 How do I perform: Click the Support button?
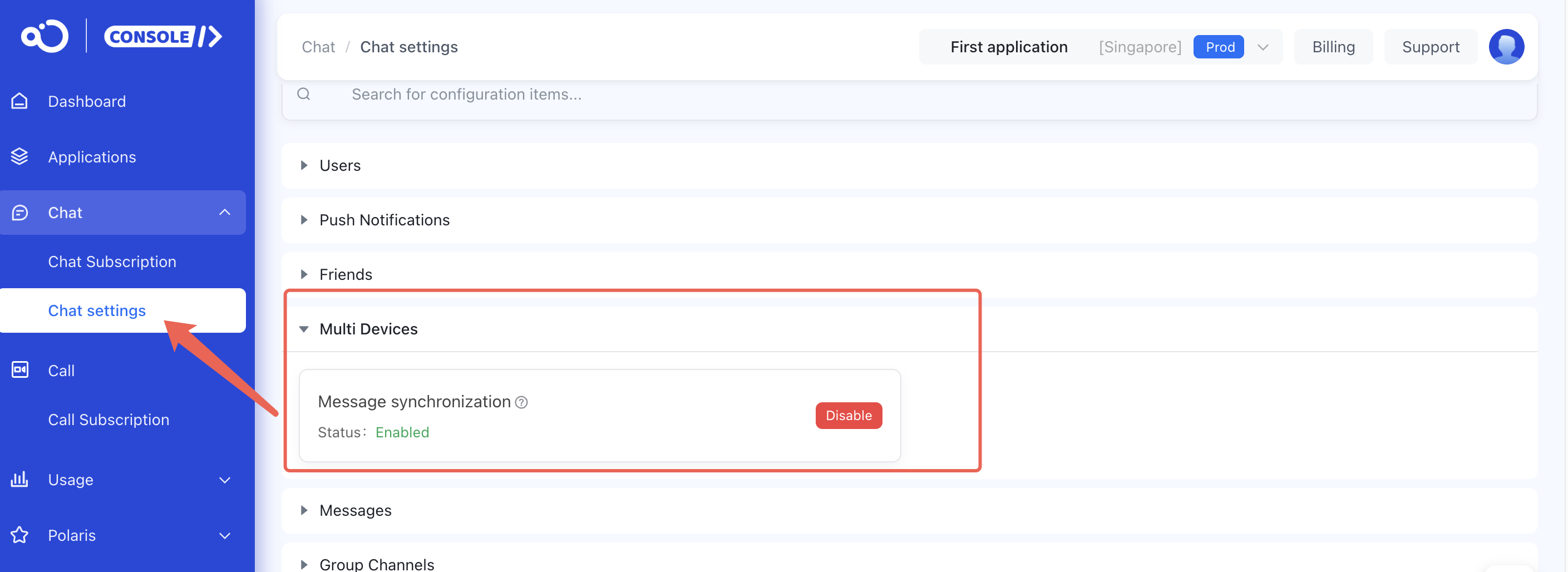[1431, 47]
